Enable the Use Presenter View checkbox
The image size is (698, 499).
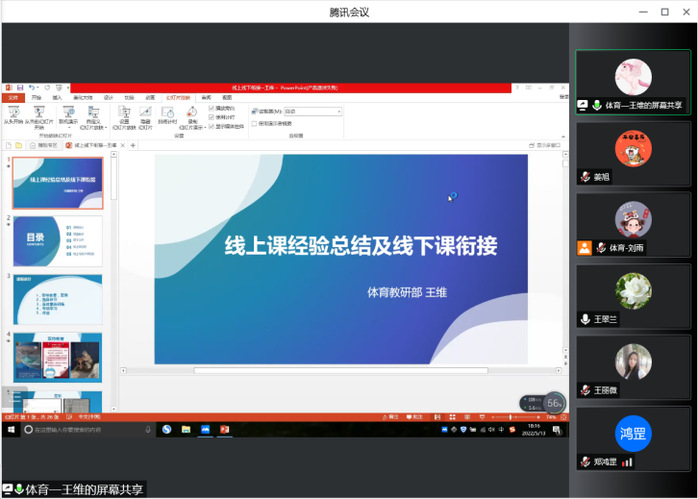[254, 123]
